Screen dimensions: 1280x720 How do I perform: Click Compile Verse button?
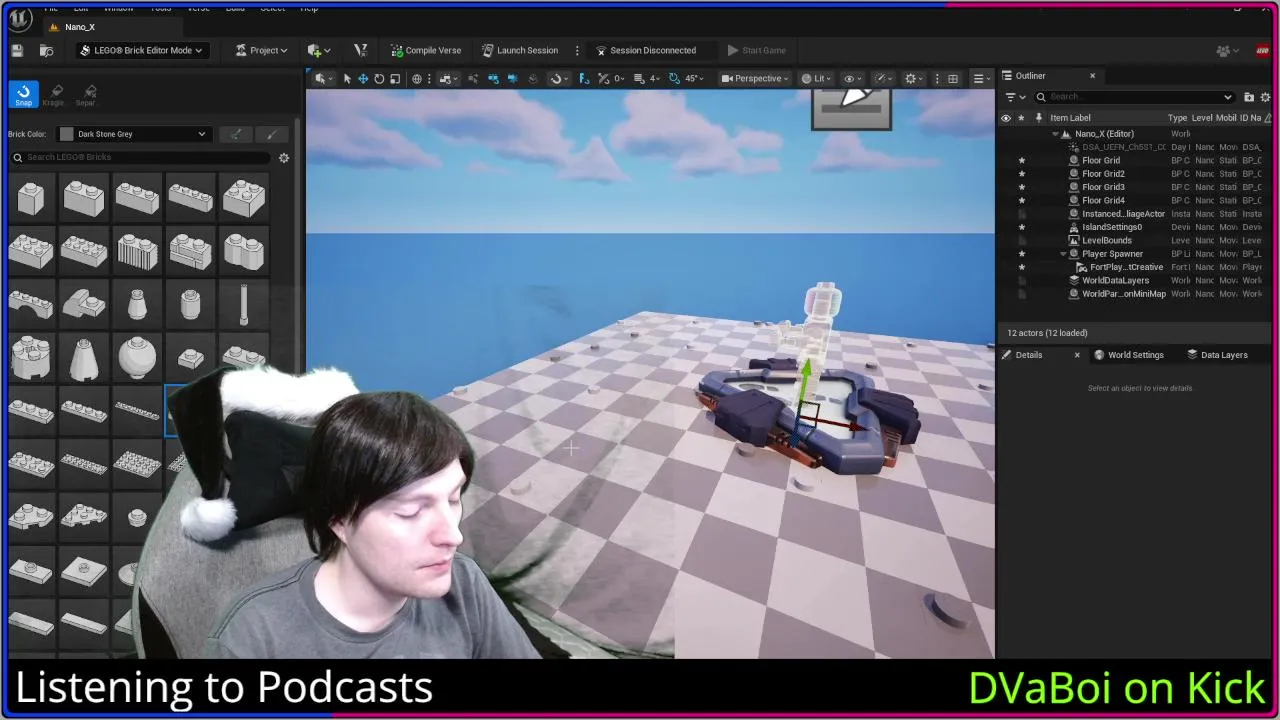[x=426, y=50]
